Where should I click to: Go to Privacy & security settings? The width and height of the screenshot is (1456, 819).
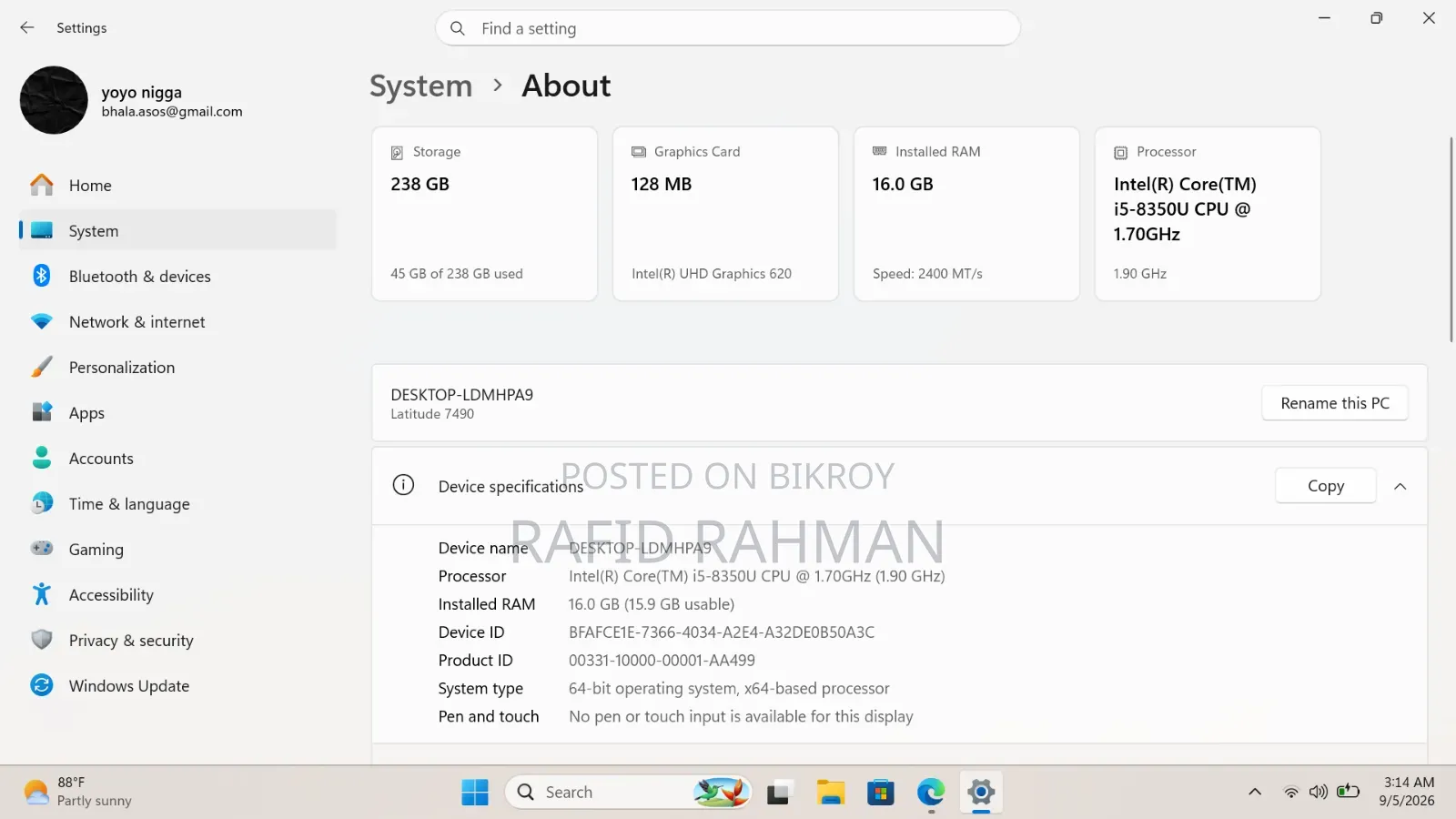(178, 640)
